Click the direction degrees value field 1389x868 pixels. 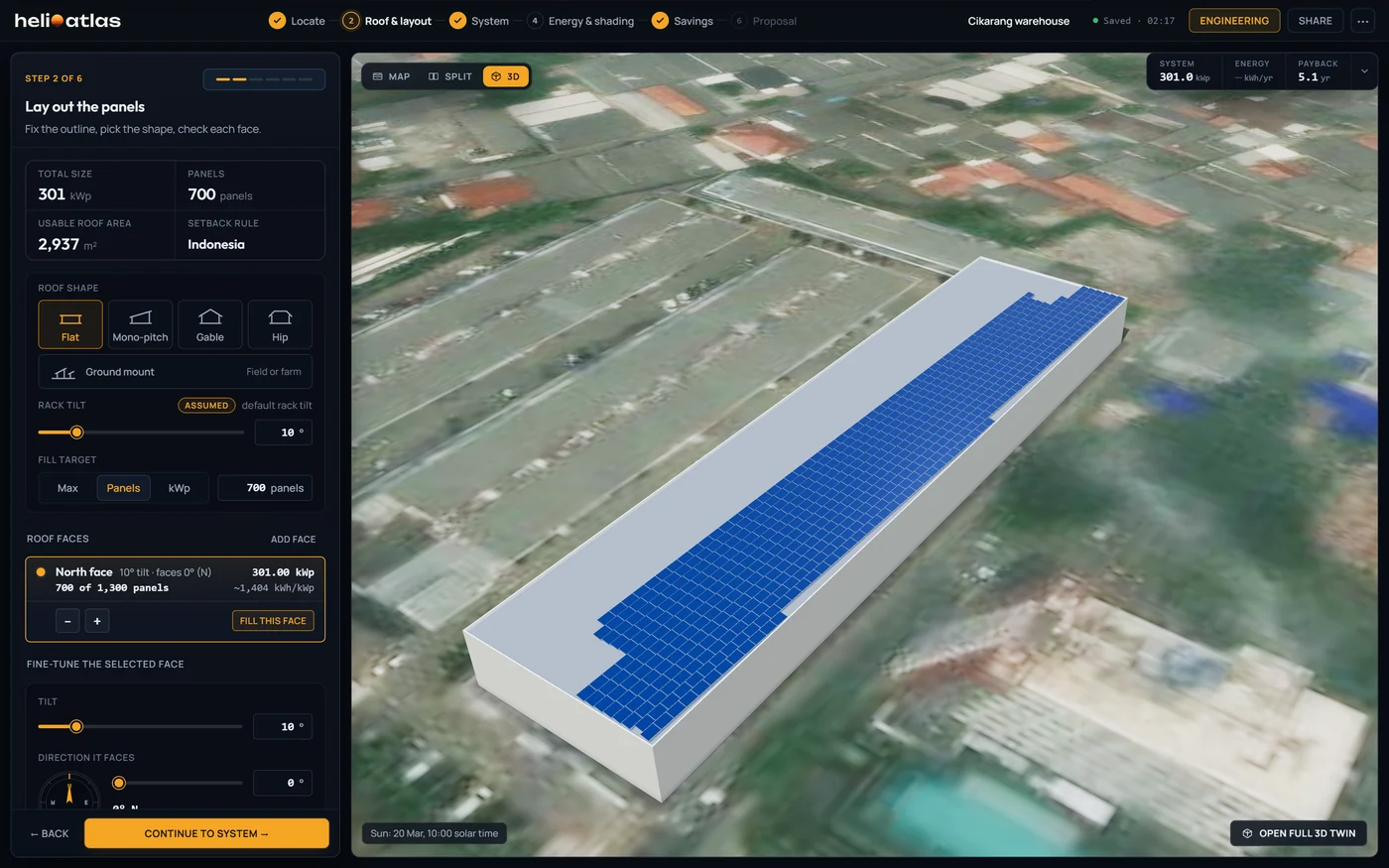point(283,783)
